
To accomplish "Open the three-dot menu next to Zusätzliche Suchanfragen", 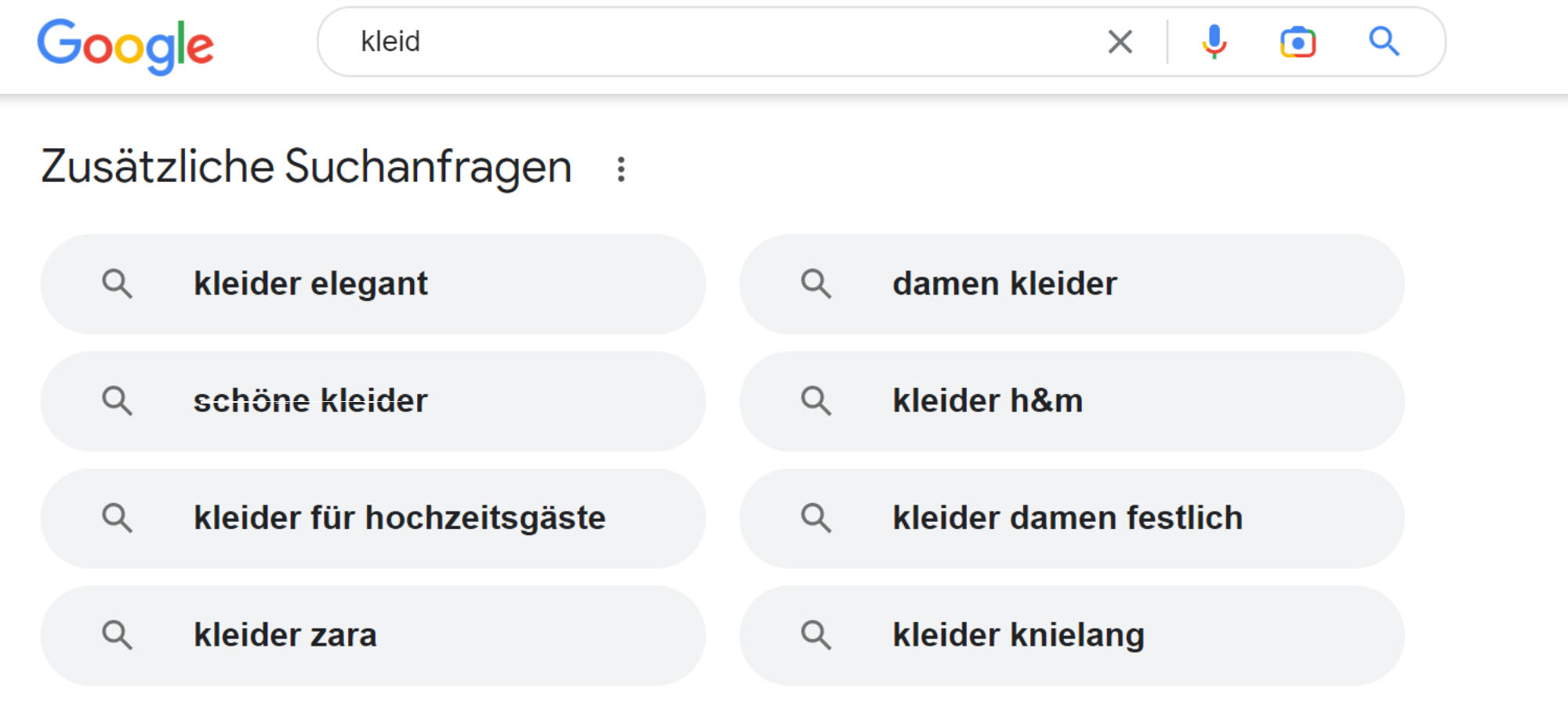I will tap(620, 167).
